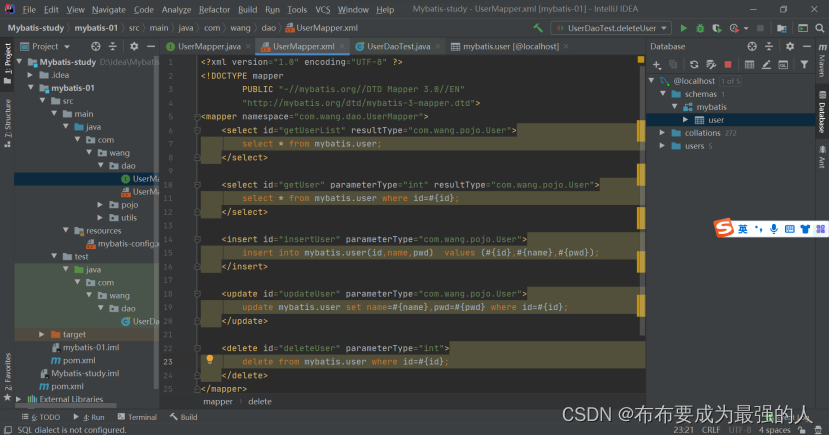This screenshot has width=830, height=435.
Task: Toggle the Ant side tab on right edge
Action: point(822,157)
